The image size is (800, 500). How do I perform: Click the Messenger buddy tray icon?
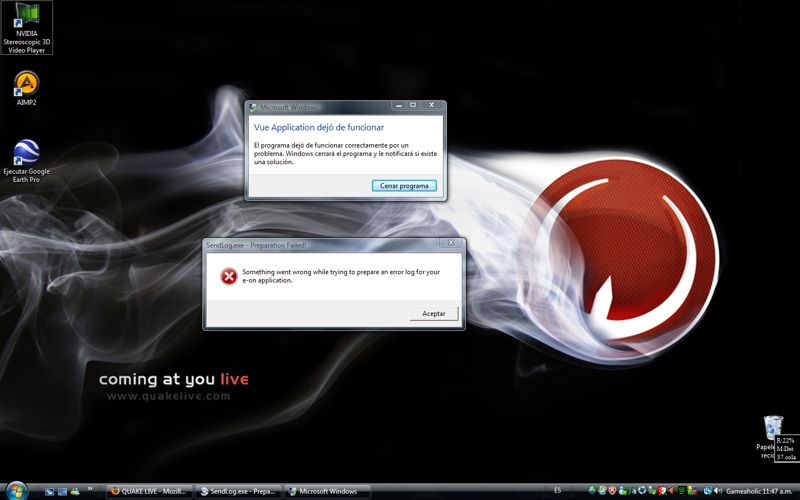click(x=622, y=491)
